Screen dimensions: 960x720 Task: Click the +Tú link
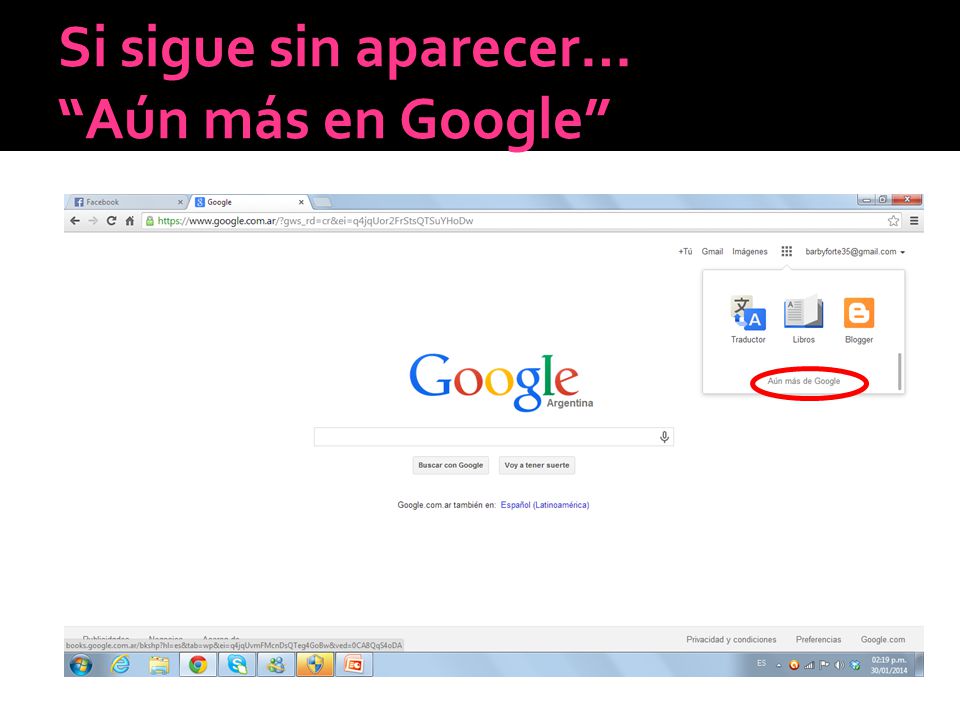click(x=685, y=252)
